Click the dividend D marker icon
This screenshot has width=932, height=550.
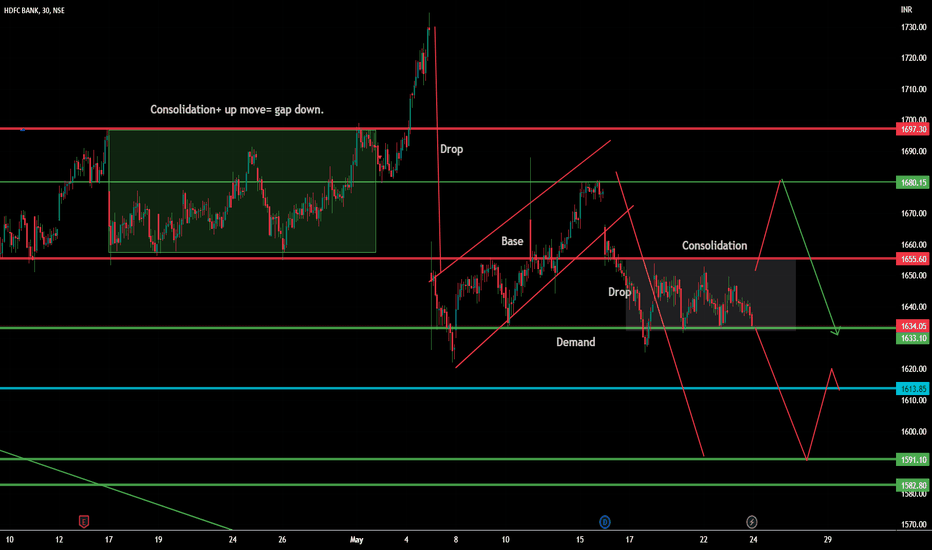[604, 522]
